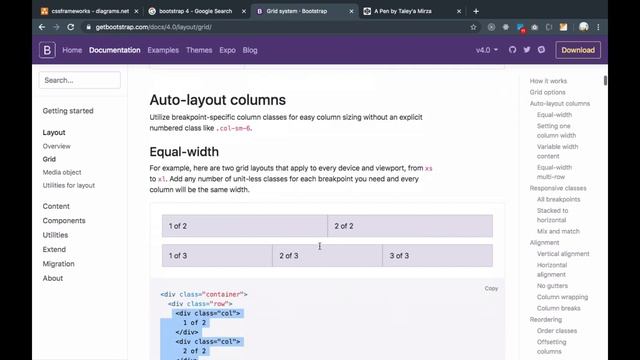Image resolution: width=640 pixels, height=360 pixels.
Task: Click the camera extension icon in toolbar
Action: tap(534, 27)
